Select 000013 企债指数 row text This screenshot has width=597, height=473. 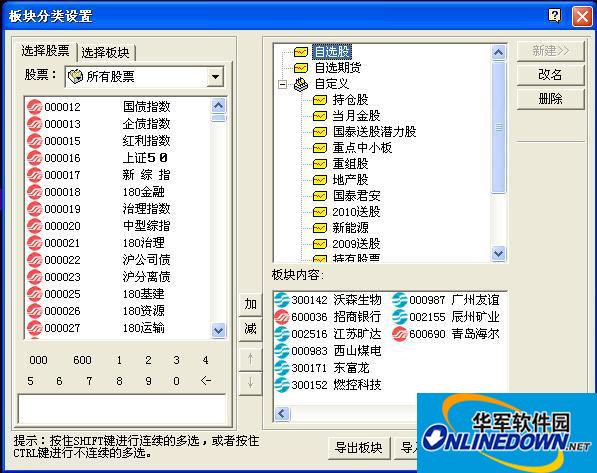(107, 124)
